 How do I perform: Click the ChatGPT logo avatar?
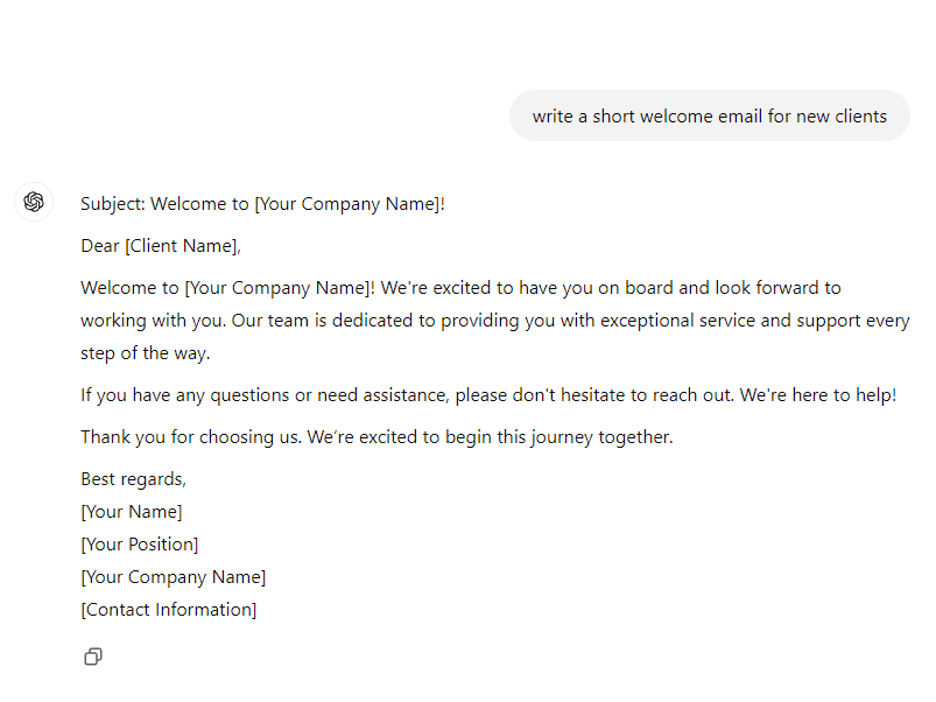point(34,202)
